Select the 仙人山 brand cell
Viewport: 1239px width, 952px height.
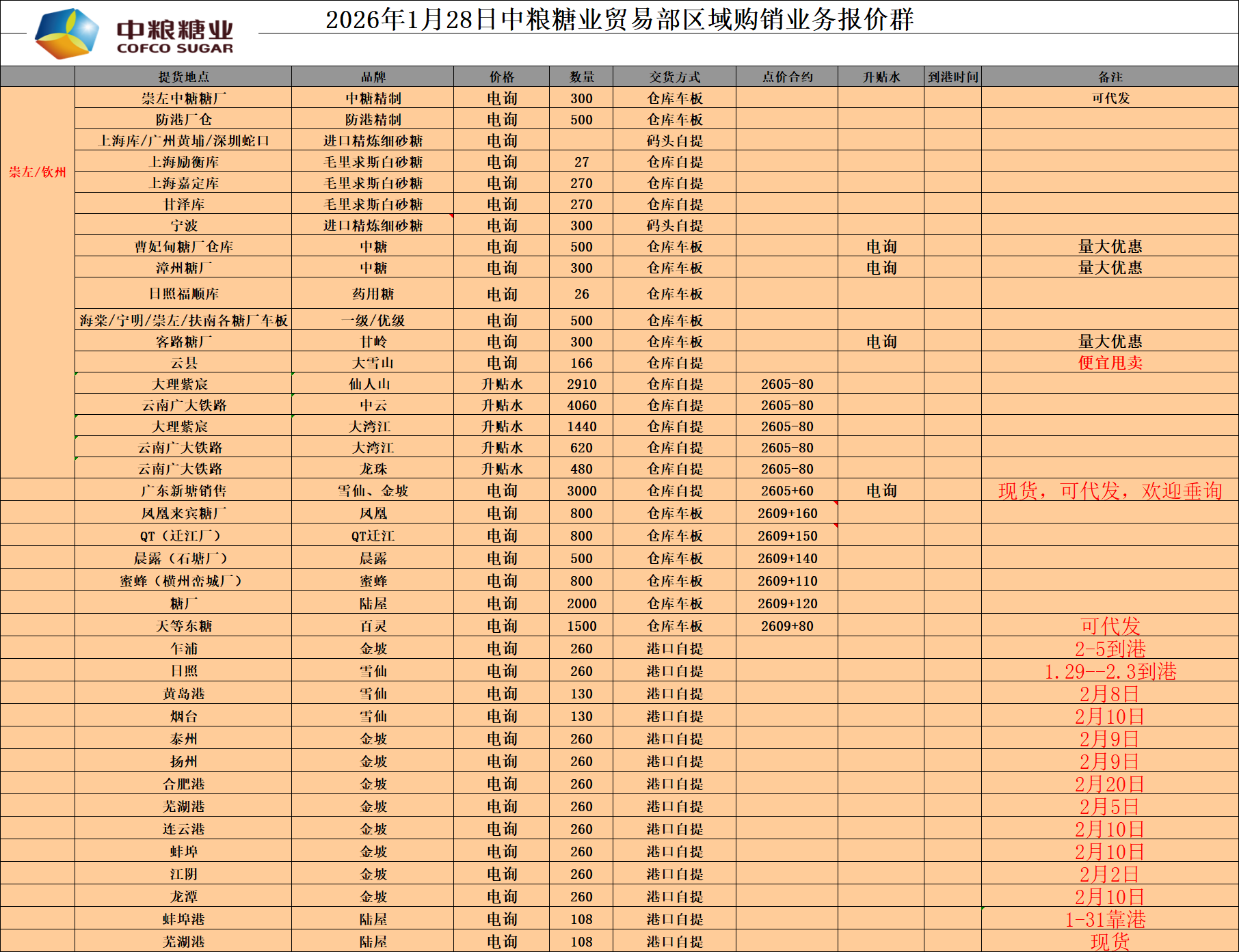(x=373, y=384)
